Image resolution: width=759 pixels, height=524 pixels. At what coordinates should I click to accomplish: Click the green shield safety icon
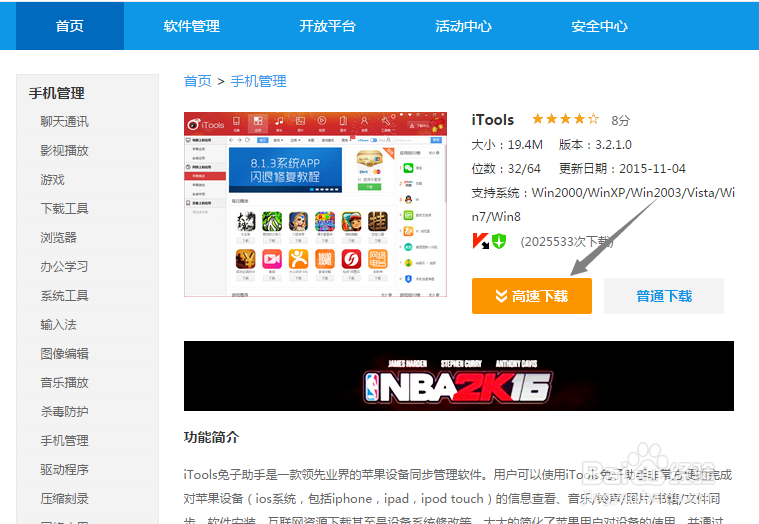(499, 241)
